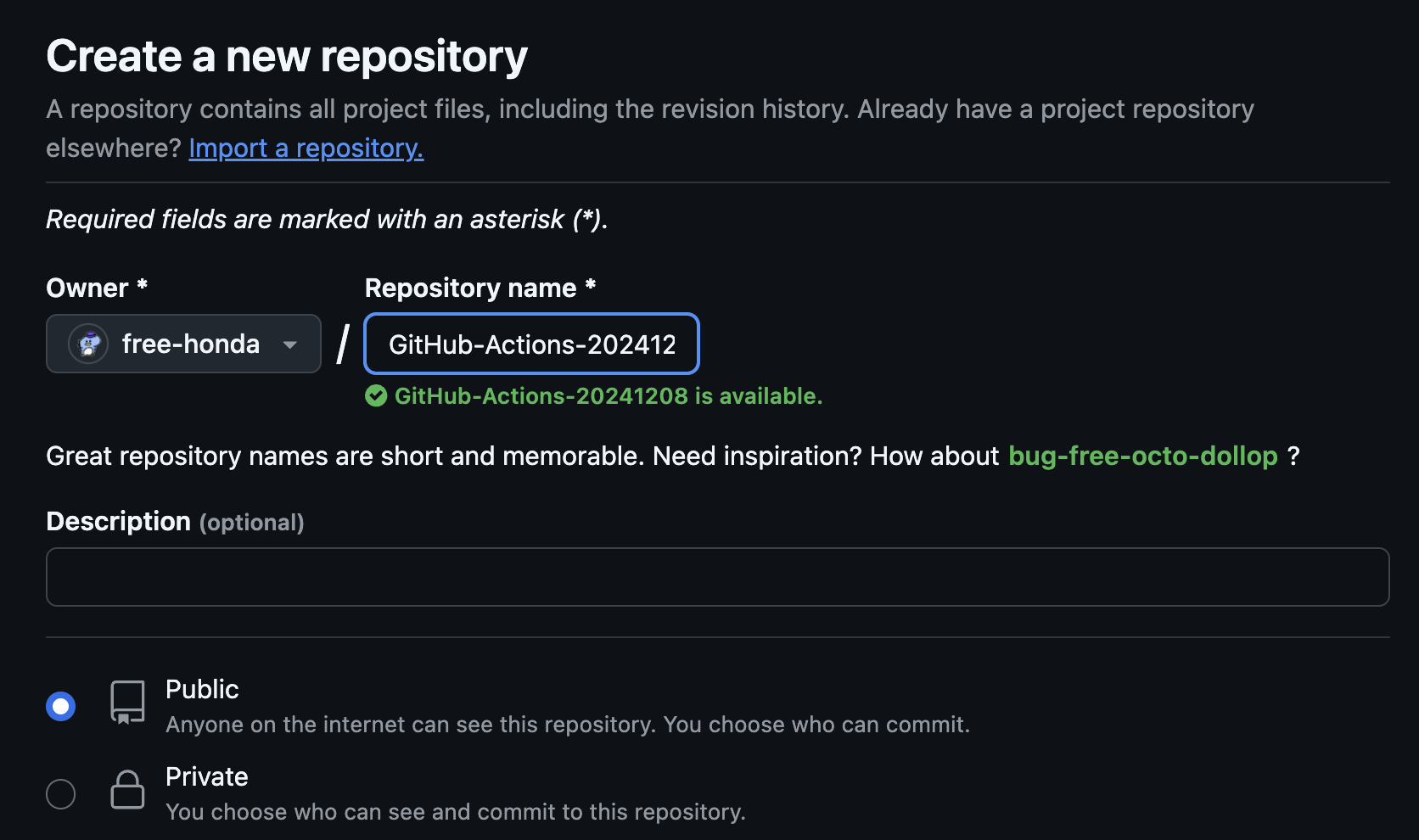The width and height of the screenshot is (1419, 840).
Task: Select suggested name bug-free-octo-dollop
Action: (x=1142, y=456)
